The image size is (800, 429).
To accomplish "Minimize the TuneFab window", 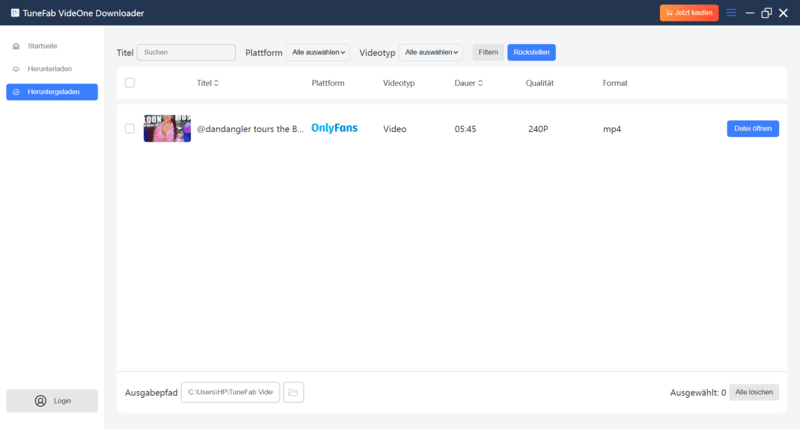I will pyautogui.click(x=749, y=13).
